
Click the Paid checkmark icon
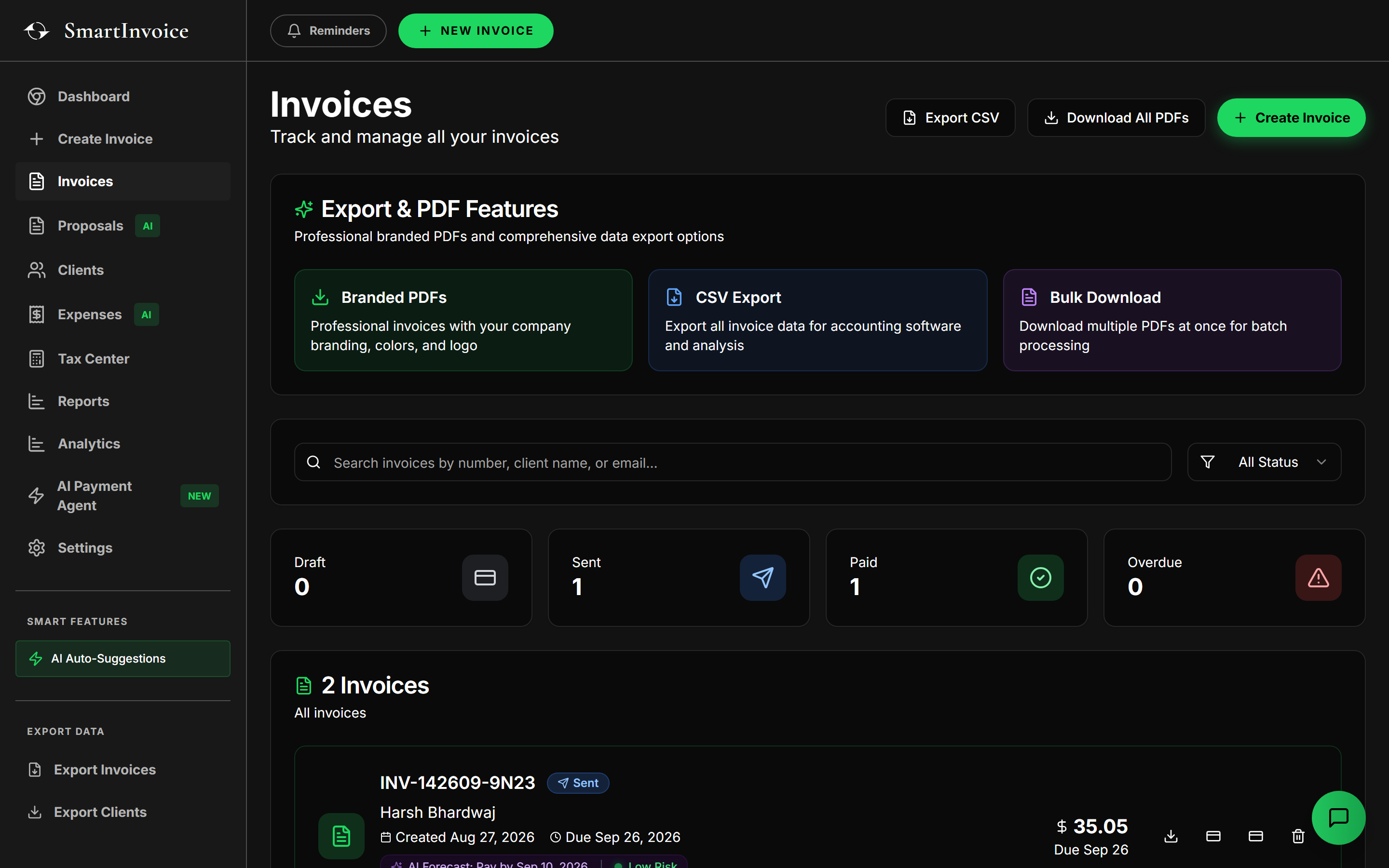point(1041,578)
